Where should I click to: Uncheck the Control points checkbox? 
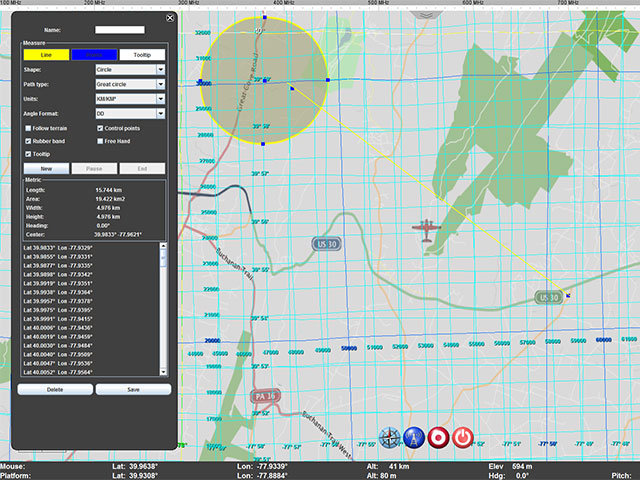pos(100,129)
